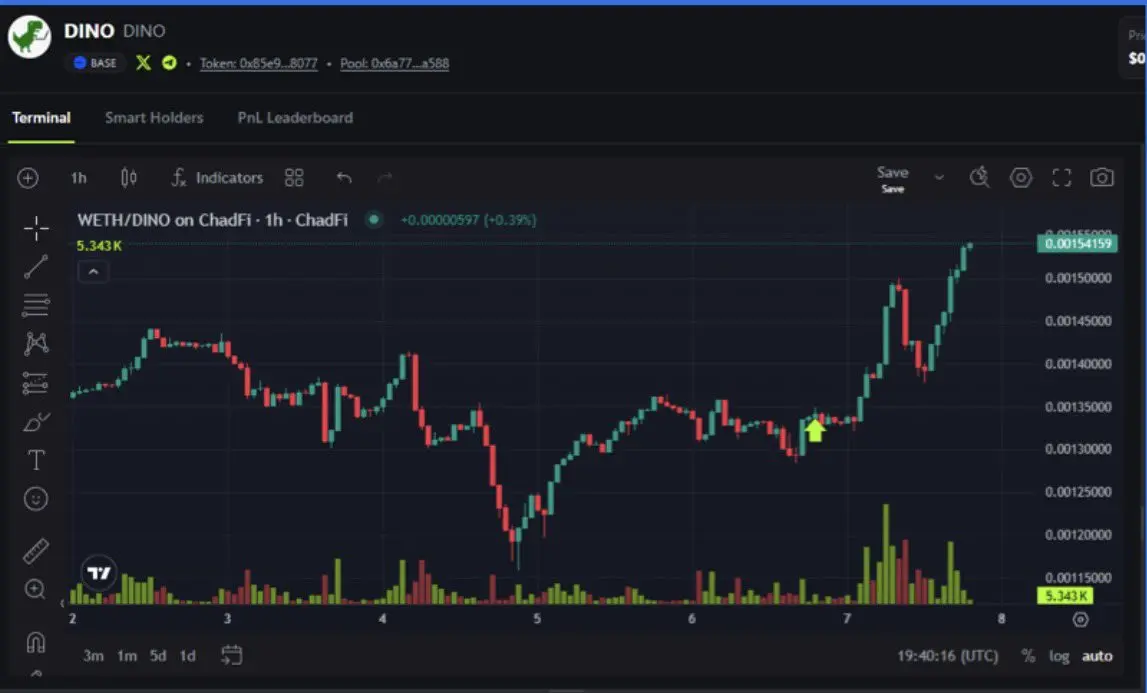
Task: Click the 5.343K volume axis label
Action: point(1065,596)
